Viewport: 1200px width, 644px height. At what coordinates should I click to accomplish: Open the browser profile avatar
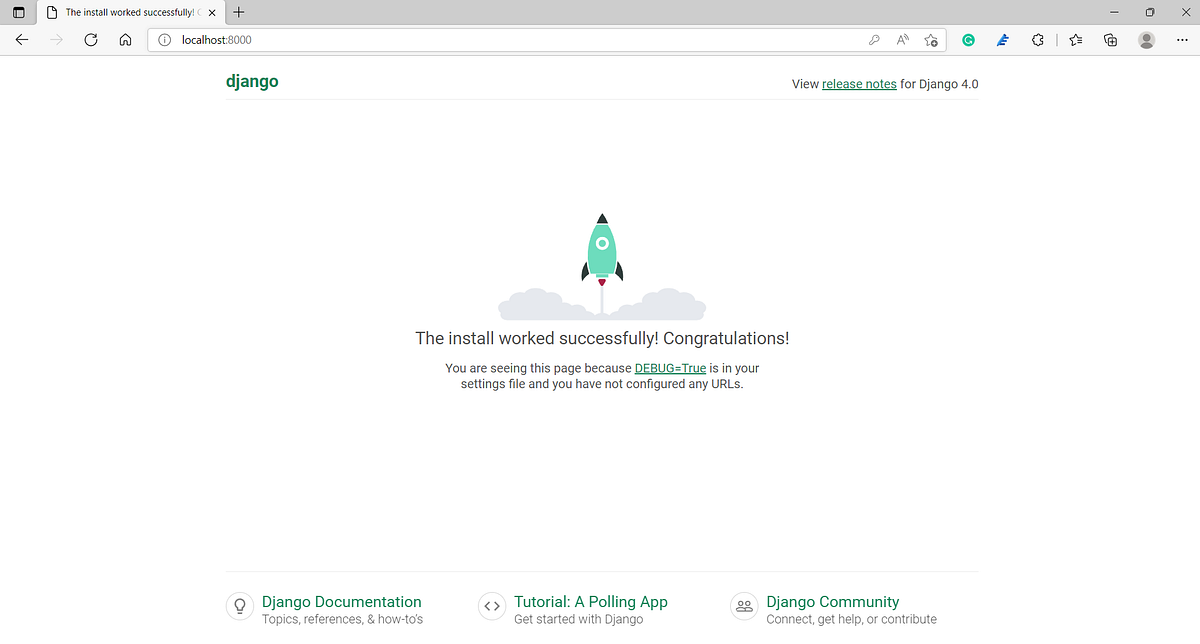(x=1146, y=40)
